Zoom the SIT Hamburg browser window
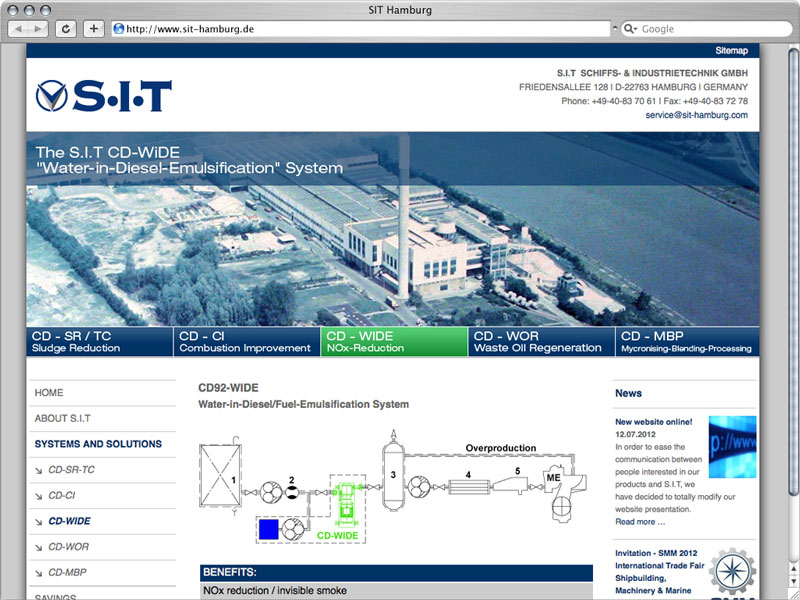Image resolution: width=800 pixels, height=600 pixels. point(45,10)
